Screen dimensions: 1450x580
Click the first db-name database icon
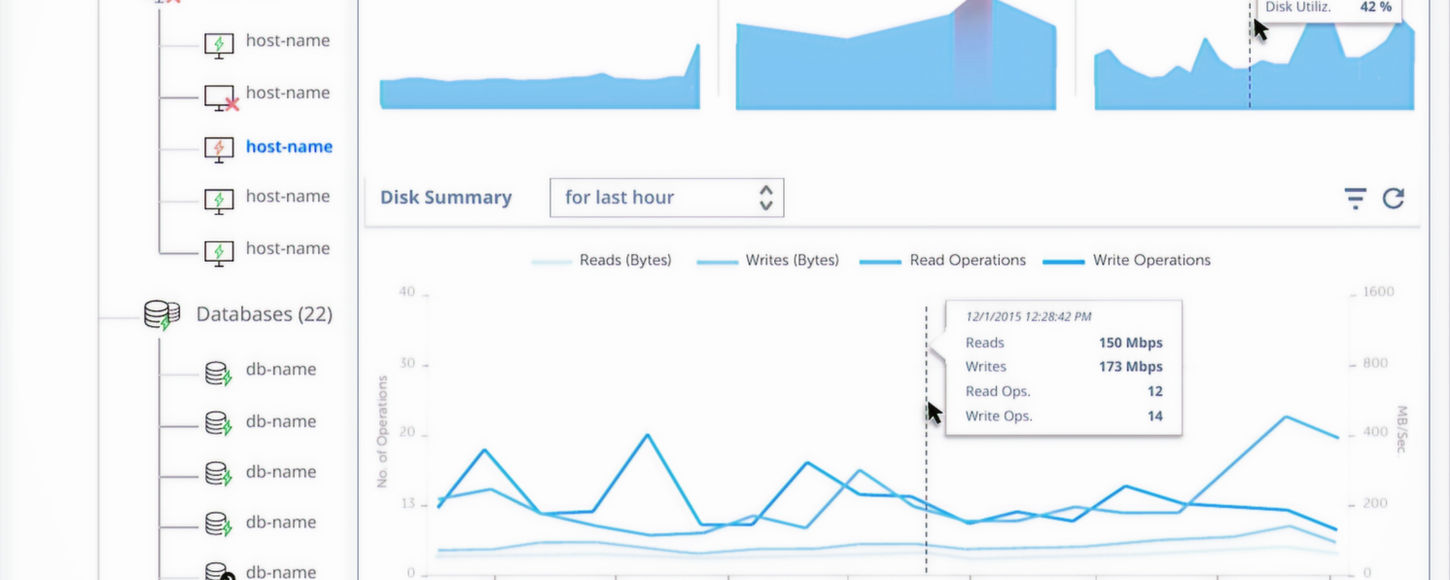[218, 374]
